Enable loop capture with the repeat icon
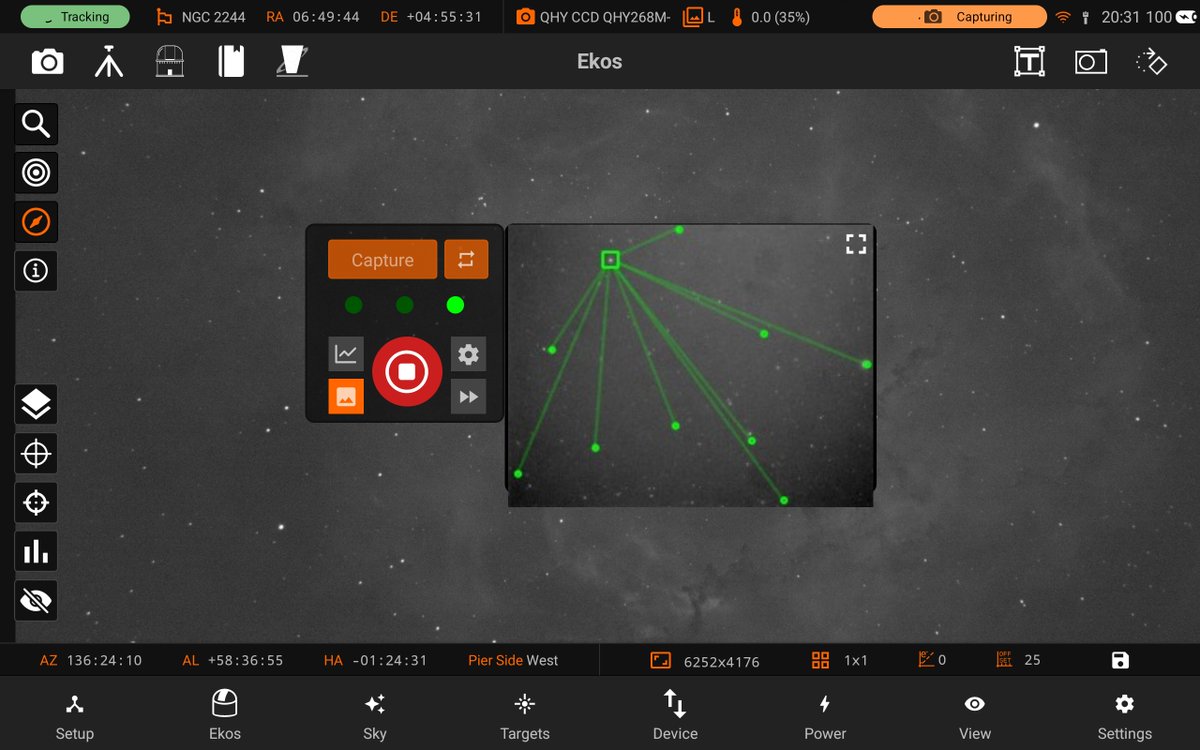1200x750 pixels. point(466,259)
